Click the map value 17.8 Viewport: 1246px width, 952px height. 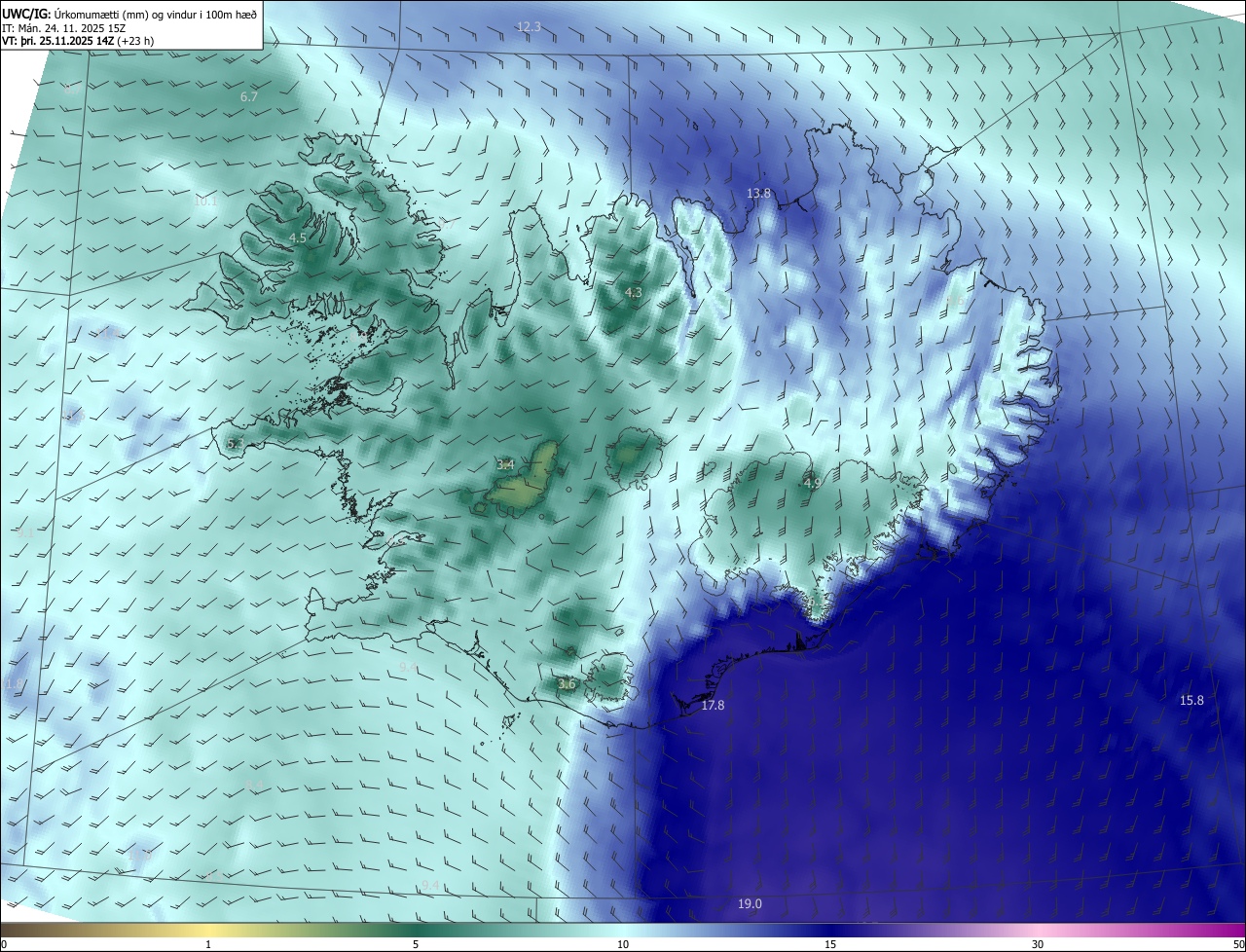(713, 705)
